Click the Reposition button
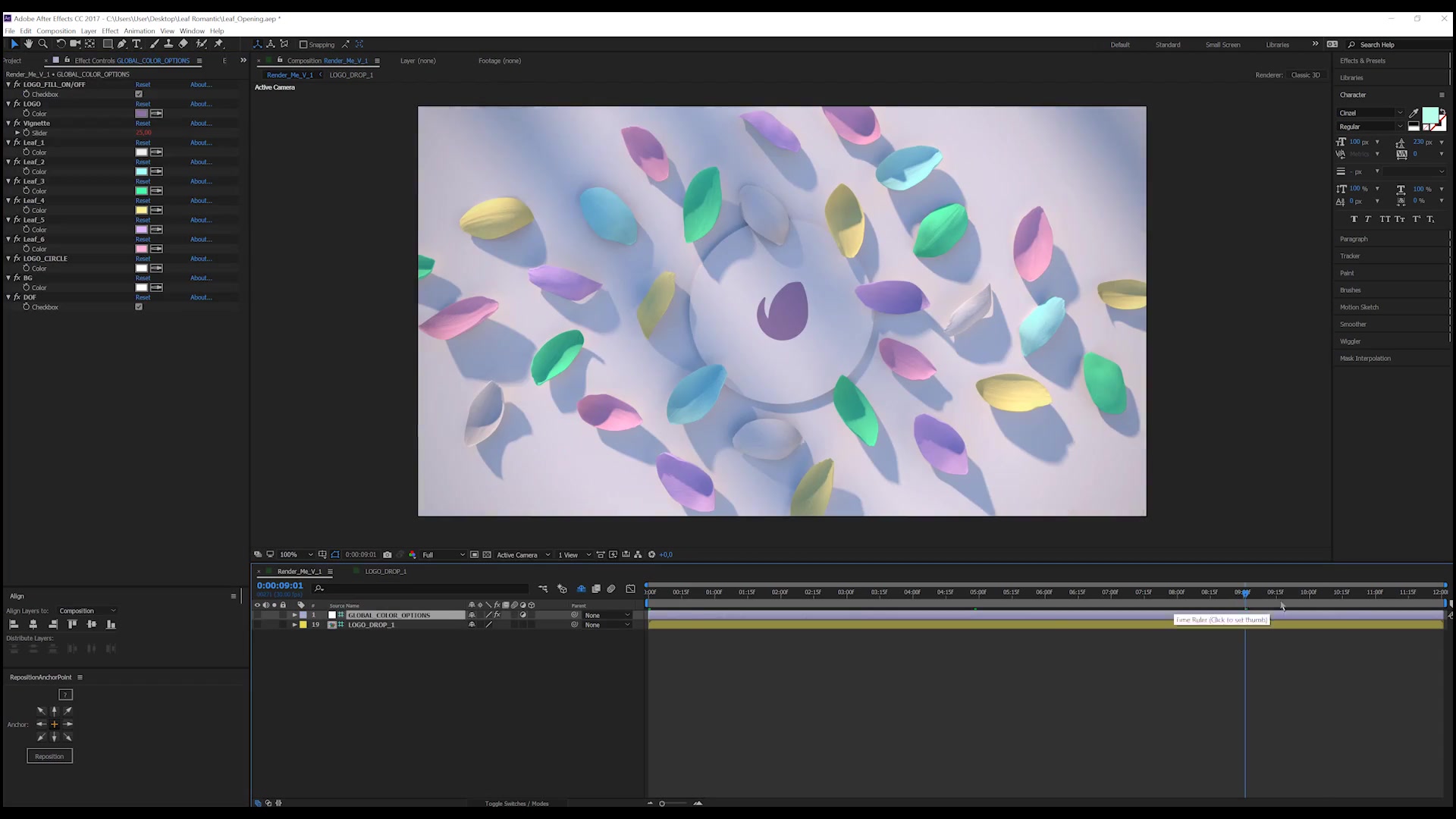Screen dimensions: 1456x819 click(49, 756)
